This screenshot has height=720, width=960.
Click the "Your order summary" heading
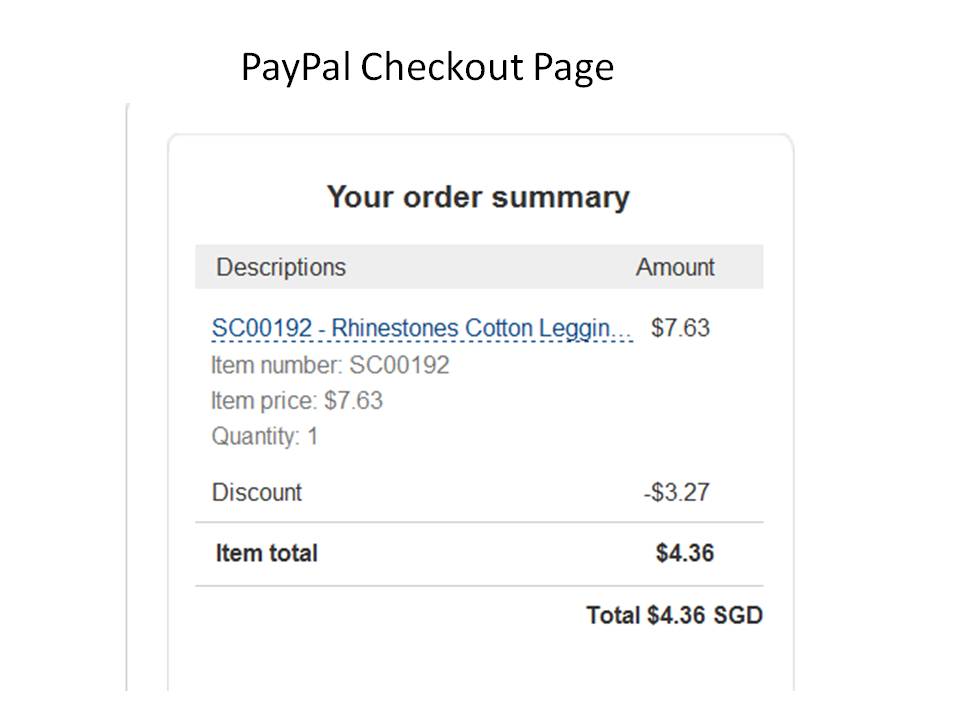point(478,197)
